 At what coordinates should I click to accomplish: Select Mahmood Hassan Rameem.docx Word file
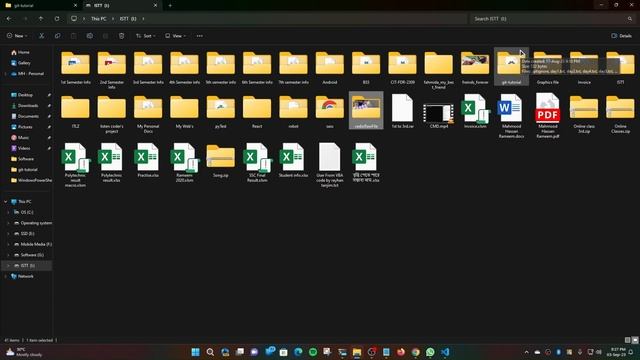(x=511, y=116)
